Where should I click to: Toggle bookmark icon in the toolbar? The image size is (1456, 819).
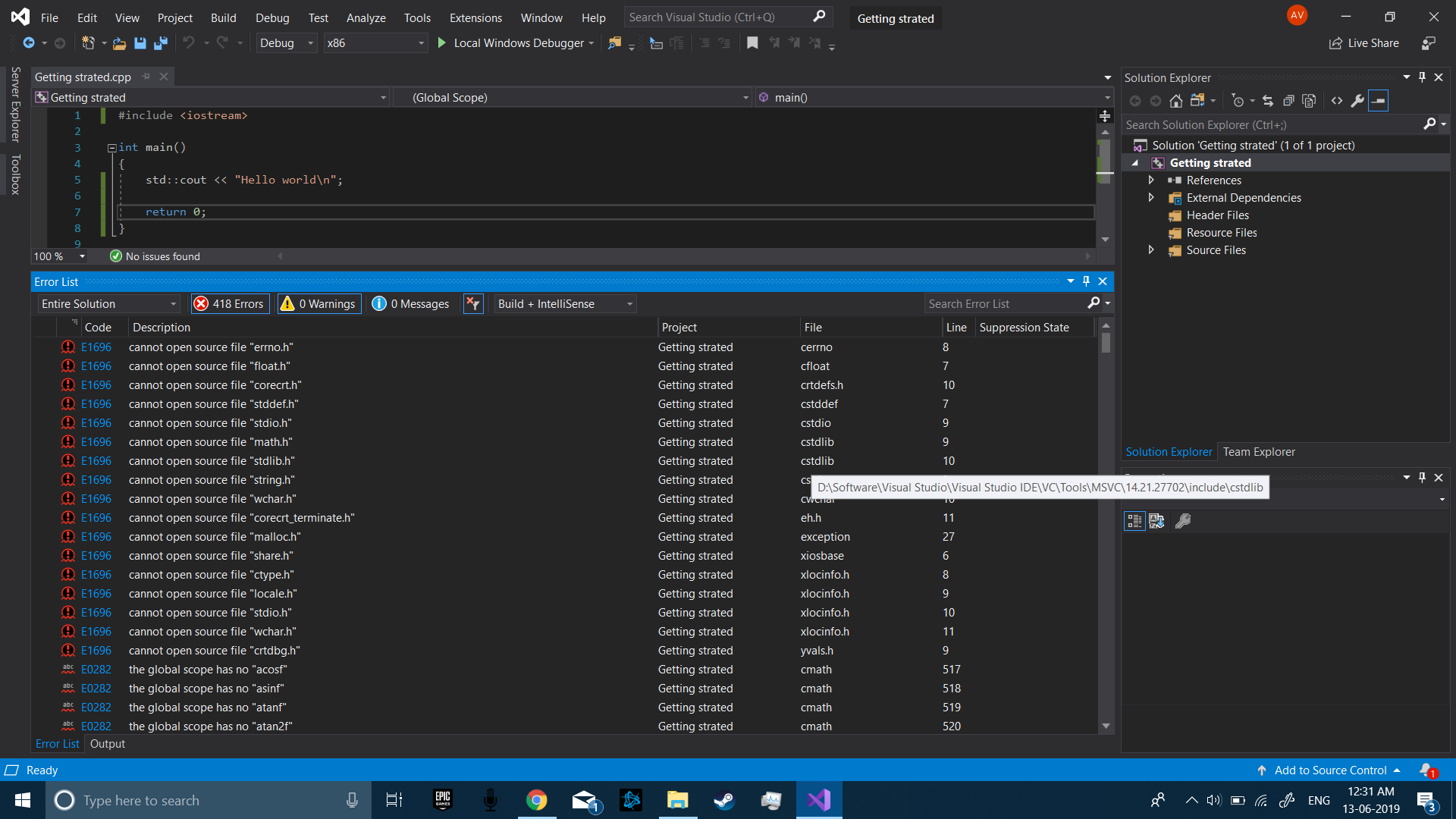pyautogui.click(x=752, y=43)
